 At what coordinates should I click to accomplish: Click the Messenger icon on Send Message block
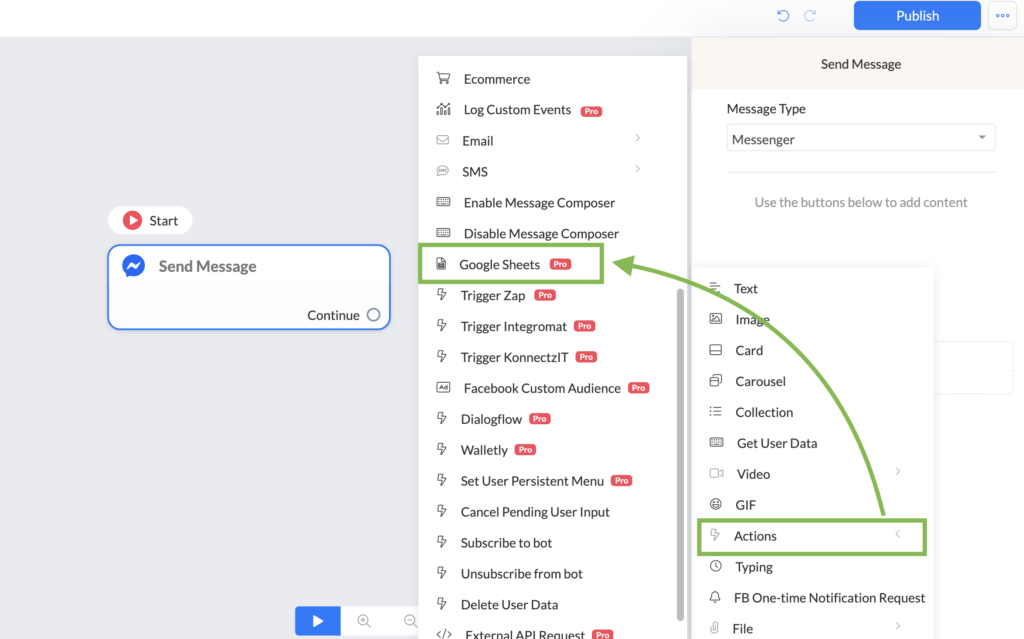(x=134, y=266)
